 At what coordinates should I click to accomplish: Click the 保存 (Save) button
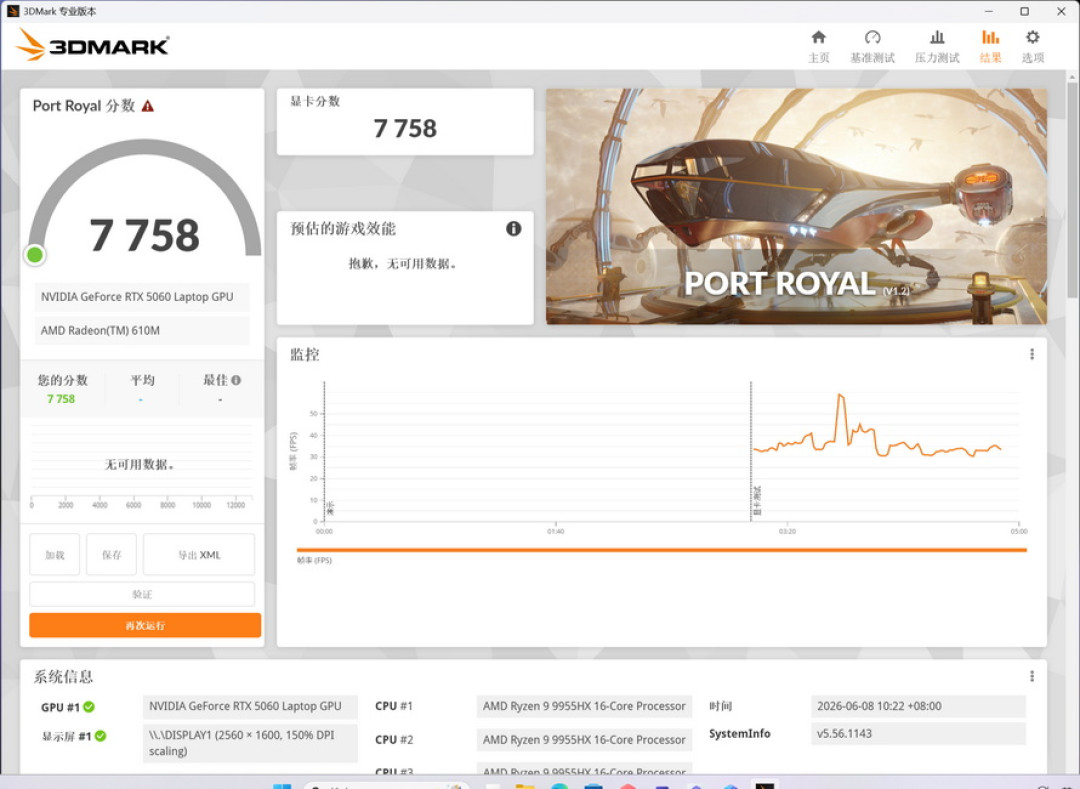tap(111, 554)
